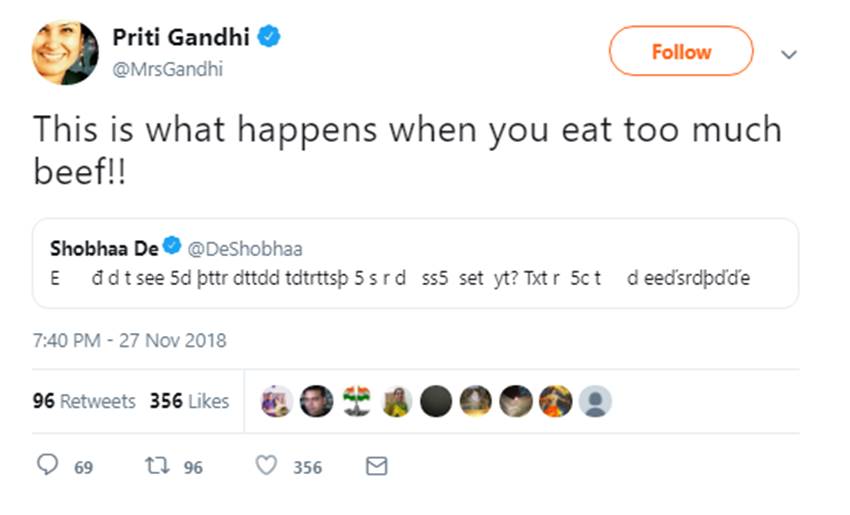Open the orange-toned liker avatar
The image size is (850, 515).
(556, 401)
